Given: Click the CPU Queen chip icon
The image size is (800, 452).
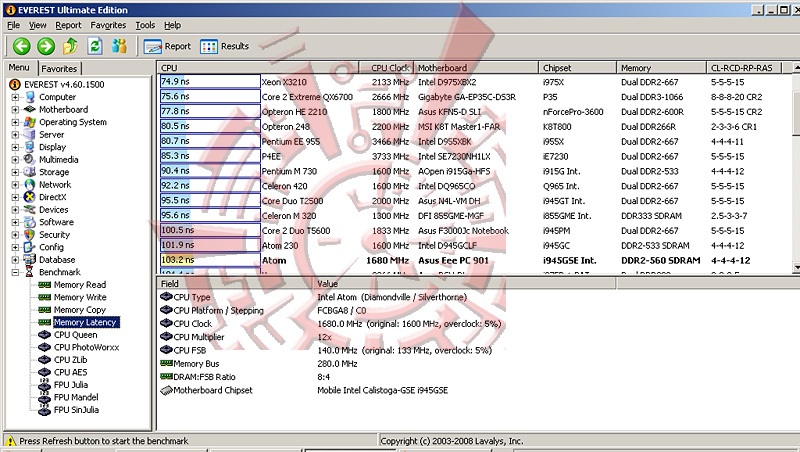Looking at the screenshot, I should (x=44, y=335).
